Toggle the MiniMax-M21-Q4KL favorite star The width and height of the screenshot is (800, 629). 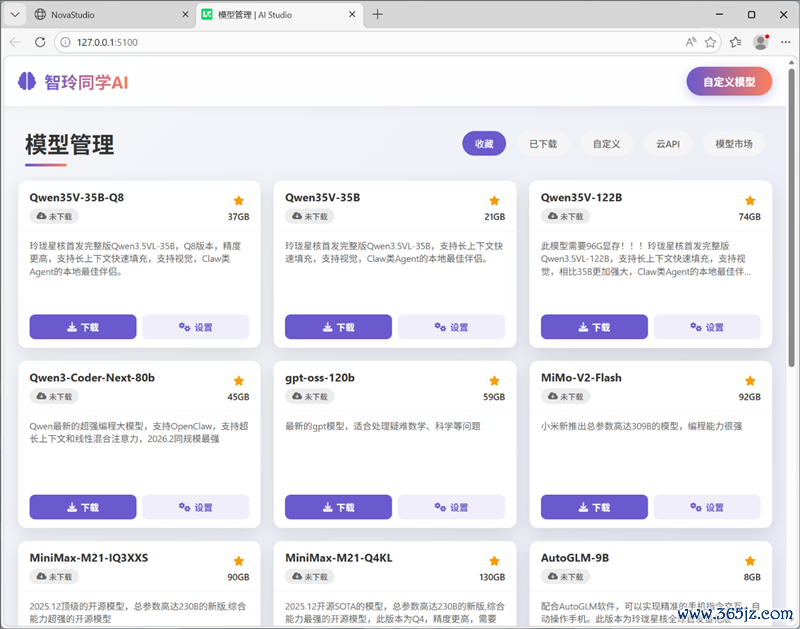[494, 561]
